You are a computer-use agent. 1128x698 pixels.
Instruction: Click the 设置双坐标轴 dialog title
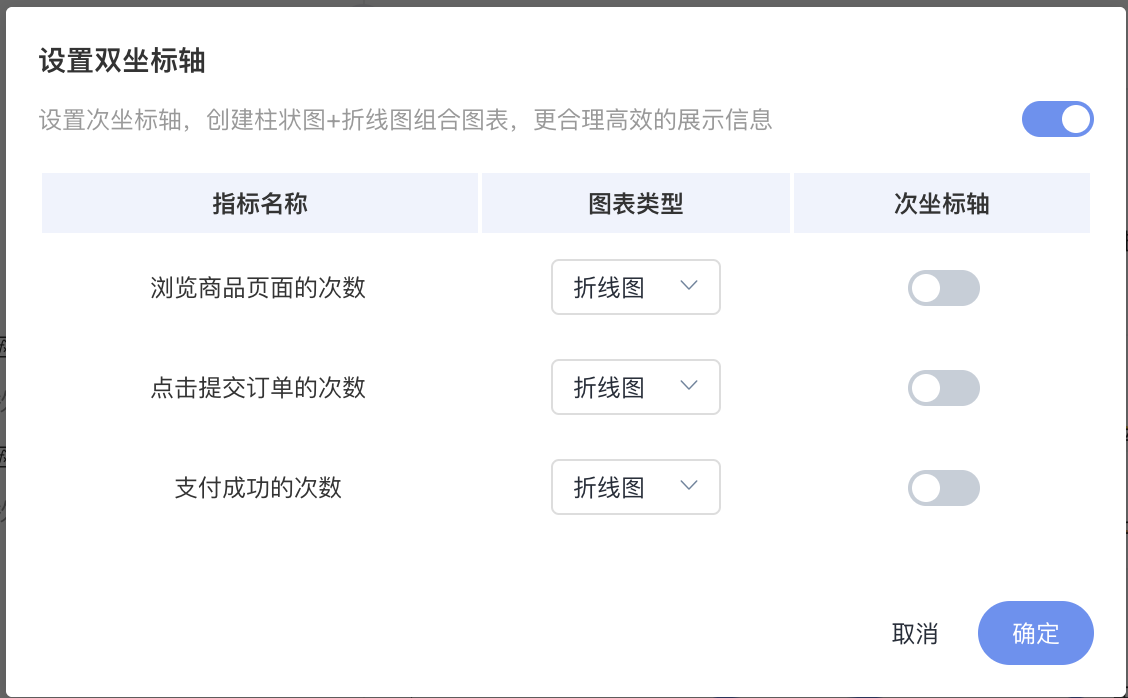(x=122, y=60)
